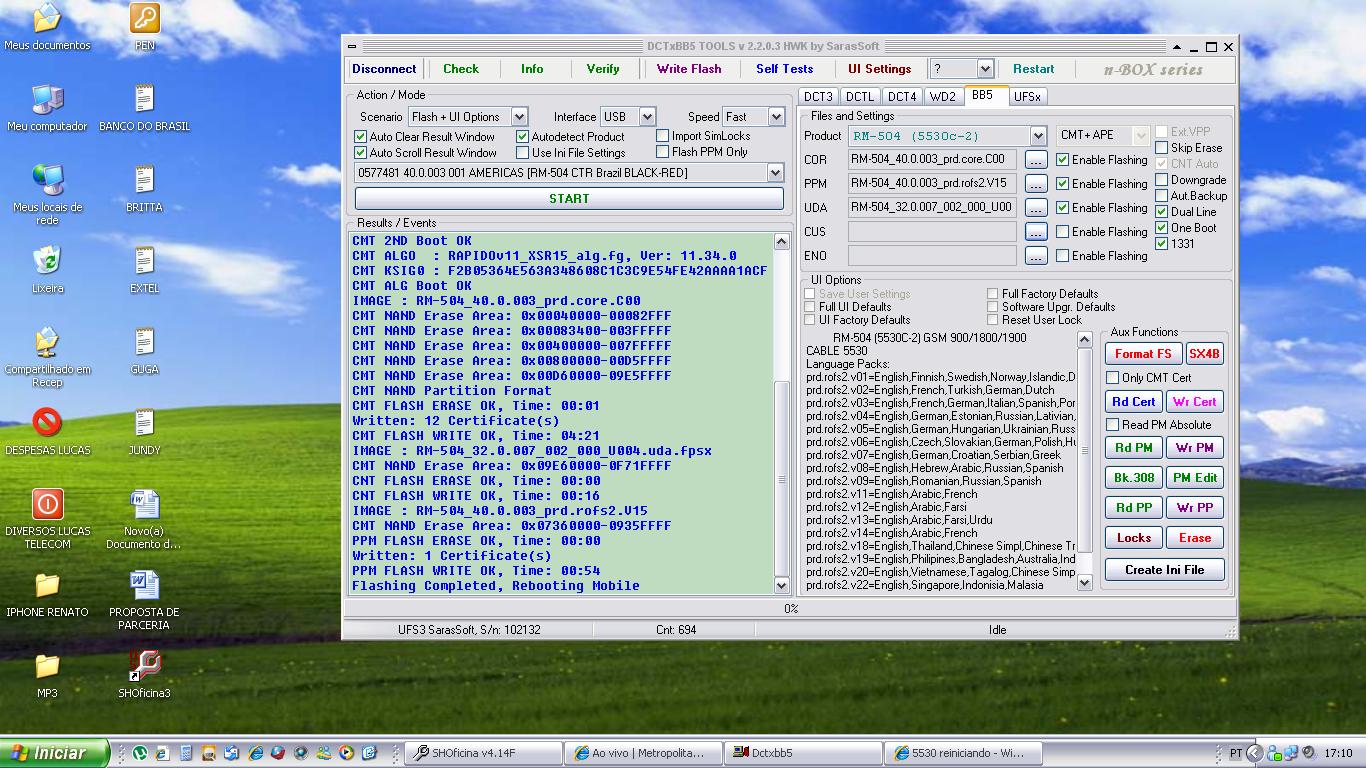Open the IPHONE RENATO folder
This screenshot has width=1366, height=768.
47,593
